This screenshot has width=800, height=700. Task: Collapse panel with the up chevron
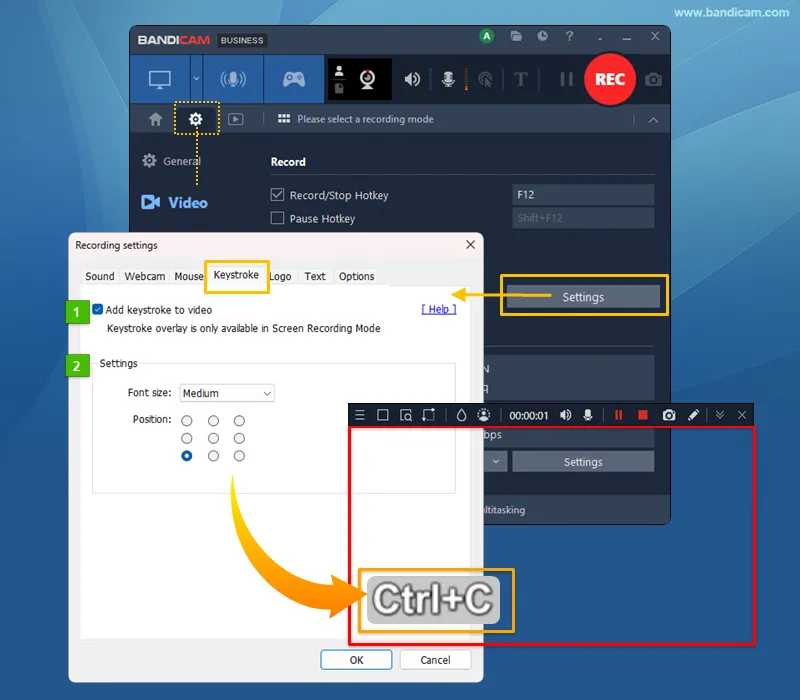click(x=653, y=120)
